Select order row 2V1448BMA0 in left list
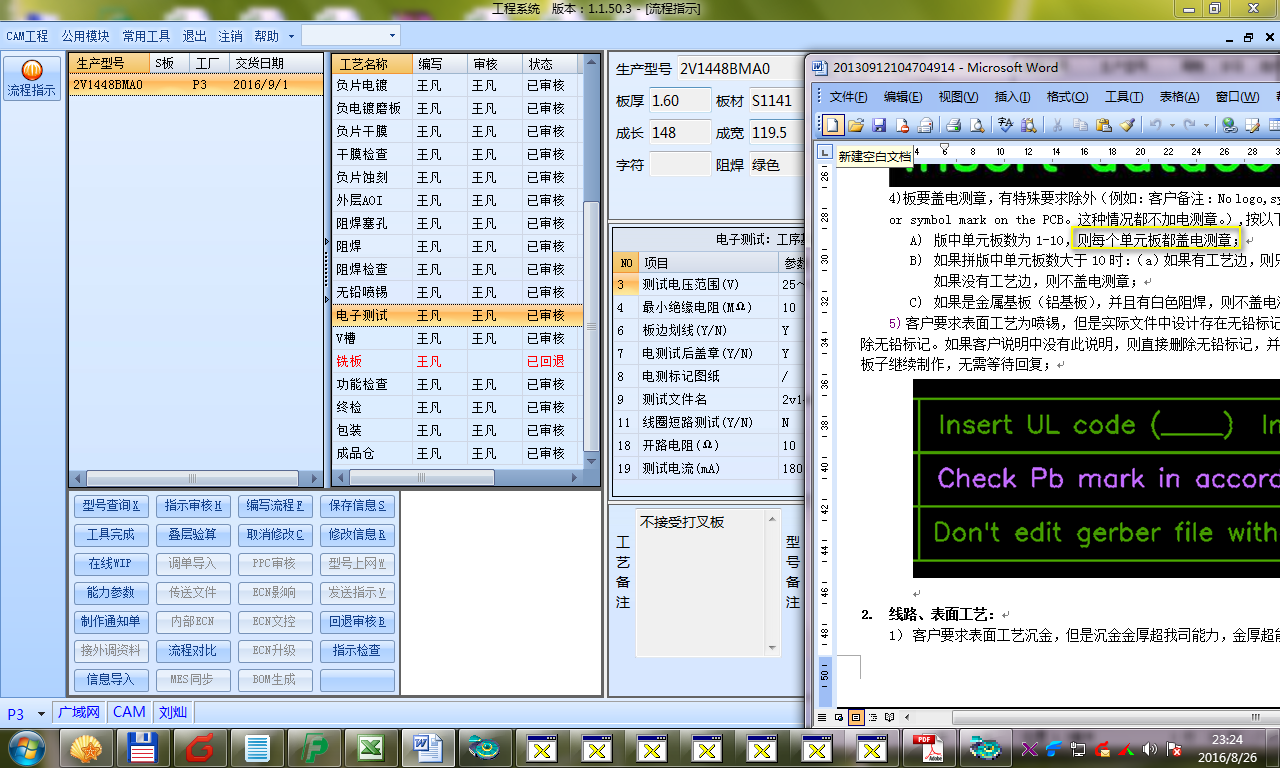1280x768 pixels. tap(196, 85)
